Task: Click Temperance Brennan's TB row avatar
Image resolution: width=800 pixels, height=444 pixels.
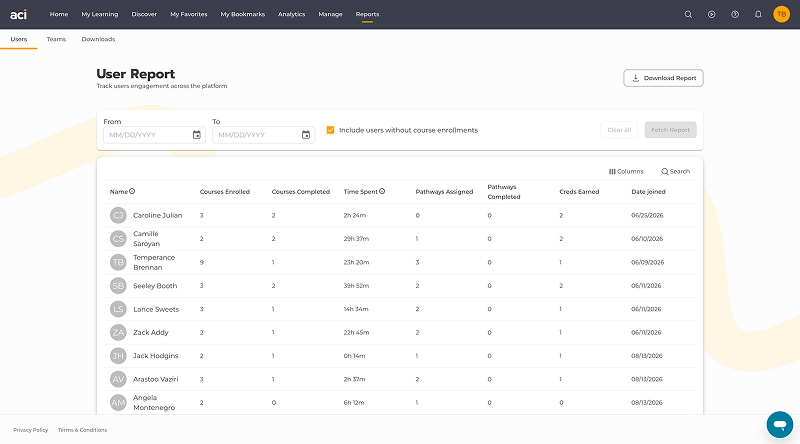Action: click(x=118, y=262)
